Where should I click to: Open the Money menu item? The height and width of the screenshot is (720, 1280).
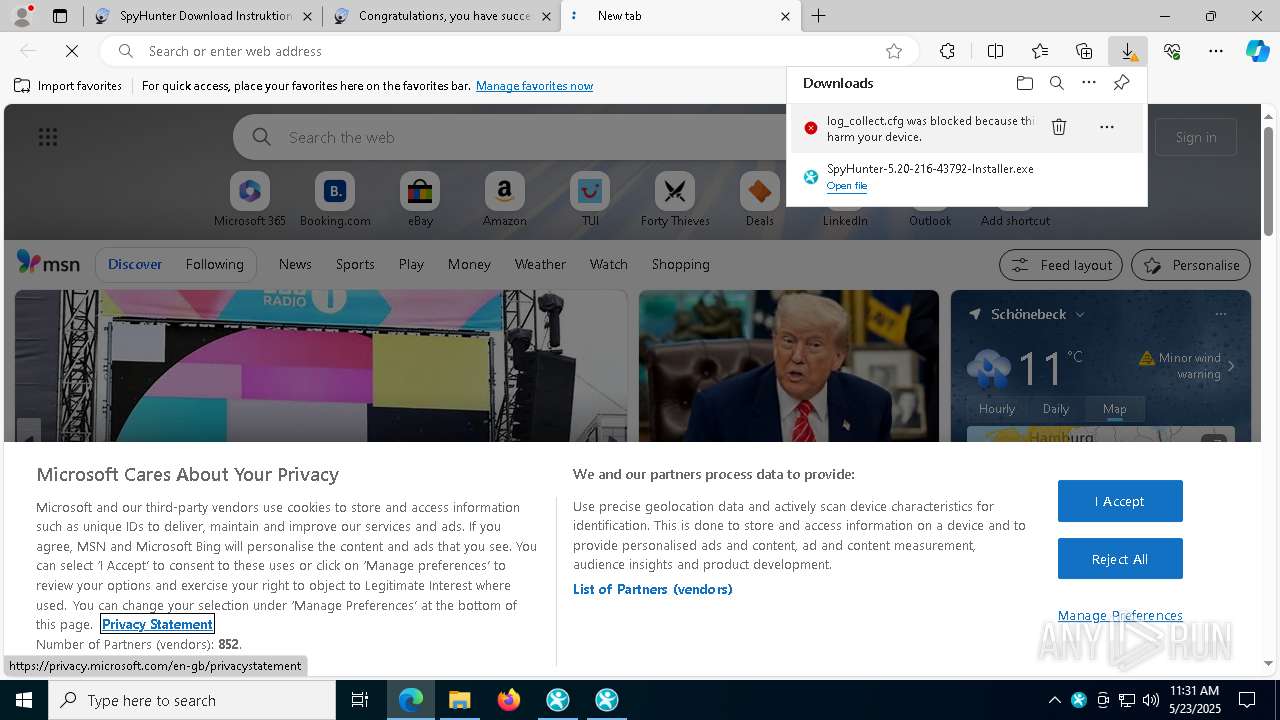[x=469, y=264]
